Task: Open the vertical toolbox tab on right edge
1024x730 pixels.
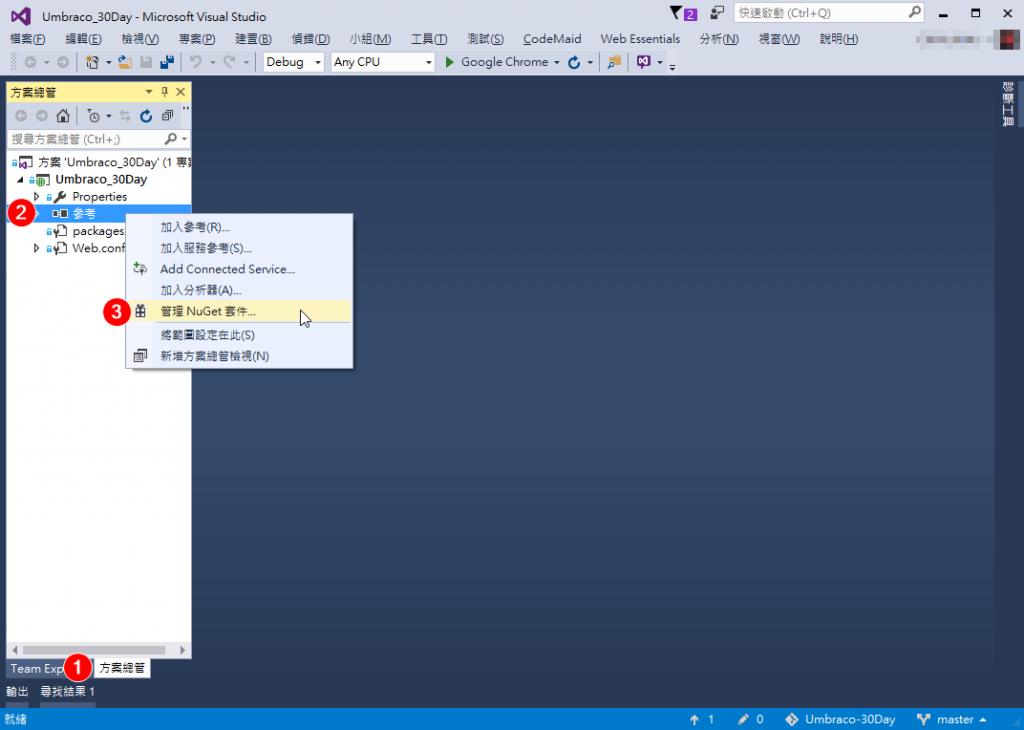Action: (x=1008, y=104)
